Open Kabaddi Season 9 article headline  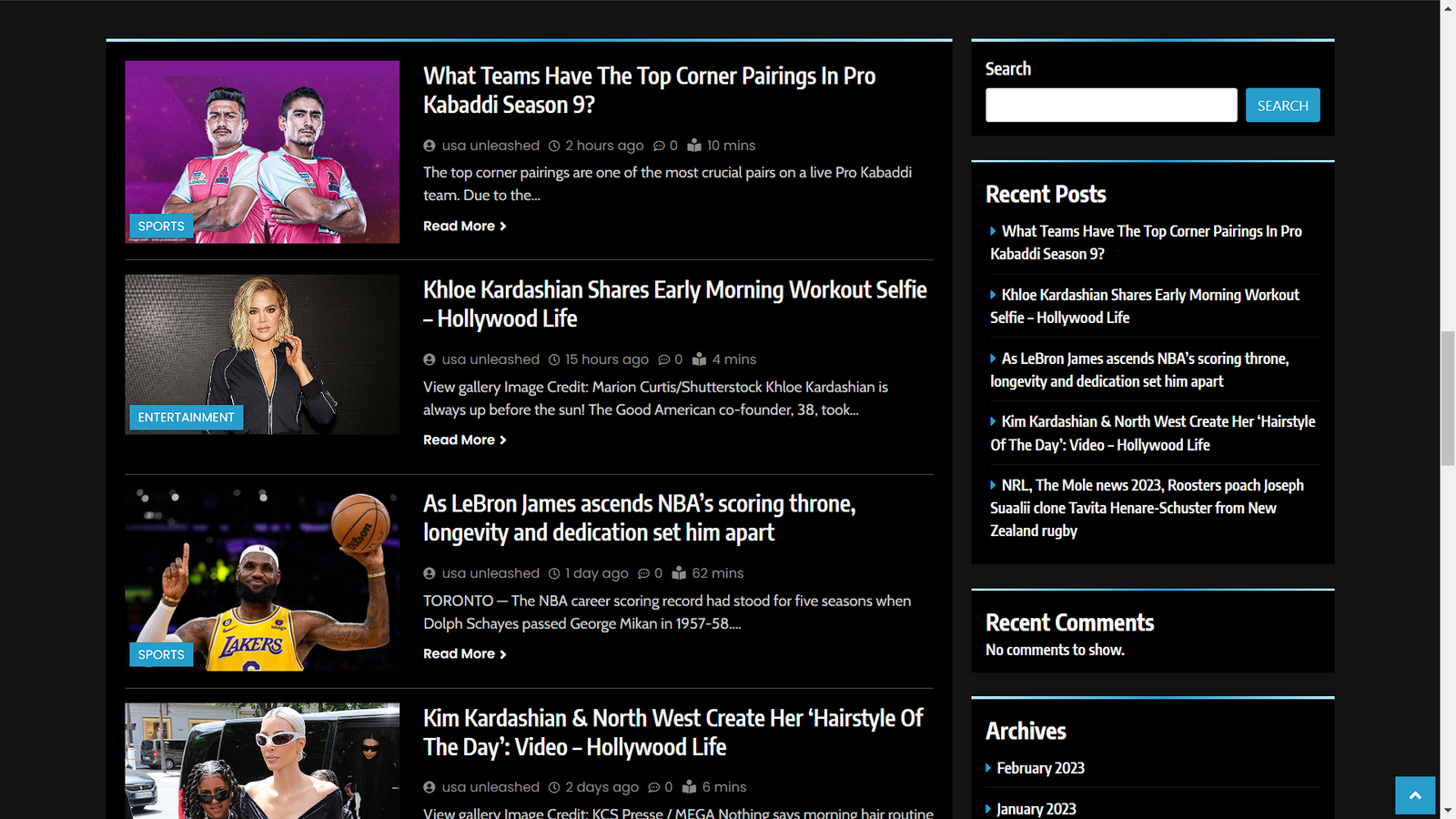coord(649,90)
